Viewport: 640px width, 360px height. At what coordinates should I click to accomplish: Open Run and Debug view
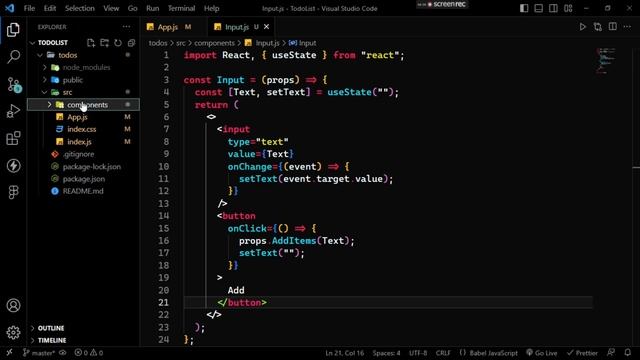coord(13,111)
